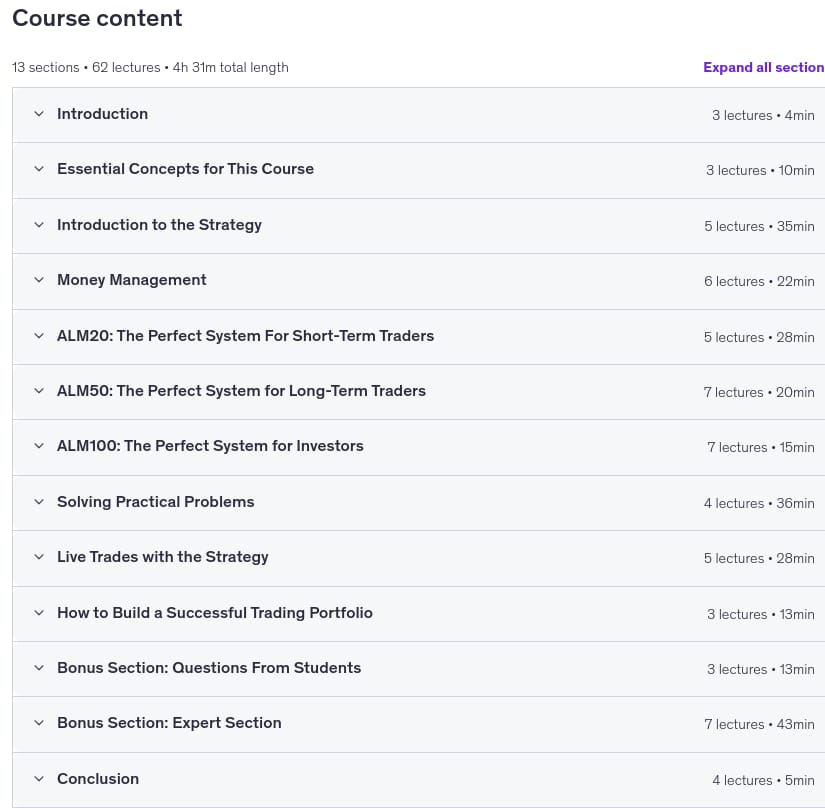The height and width of the screenshot is (808, 825).
Task: Select "Live Trades with the Strategy" title
Action: pos(163,557)
